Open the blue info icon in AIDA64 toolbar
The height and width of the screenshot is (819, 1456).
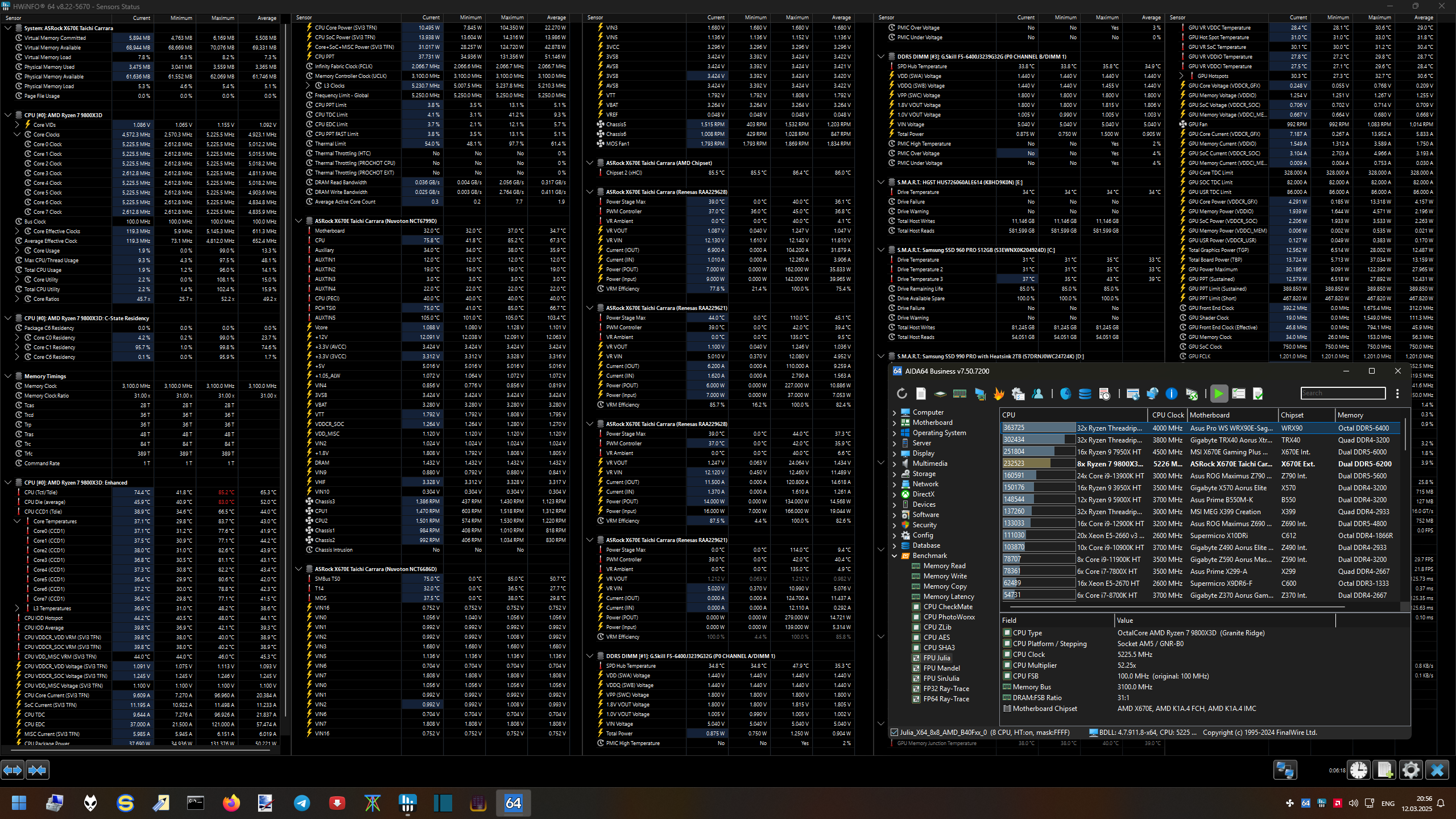[x=1172, y=394]
